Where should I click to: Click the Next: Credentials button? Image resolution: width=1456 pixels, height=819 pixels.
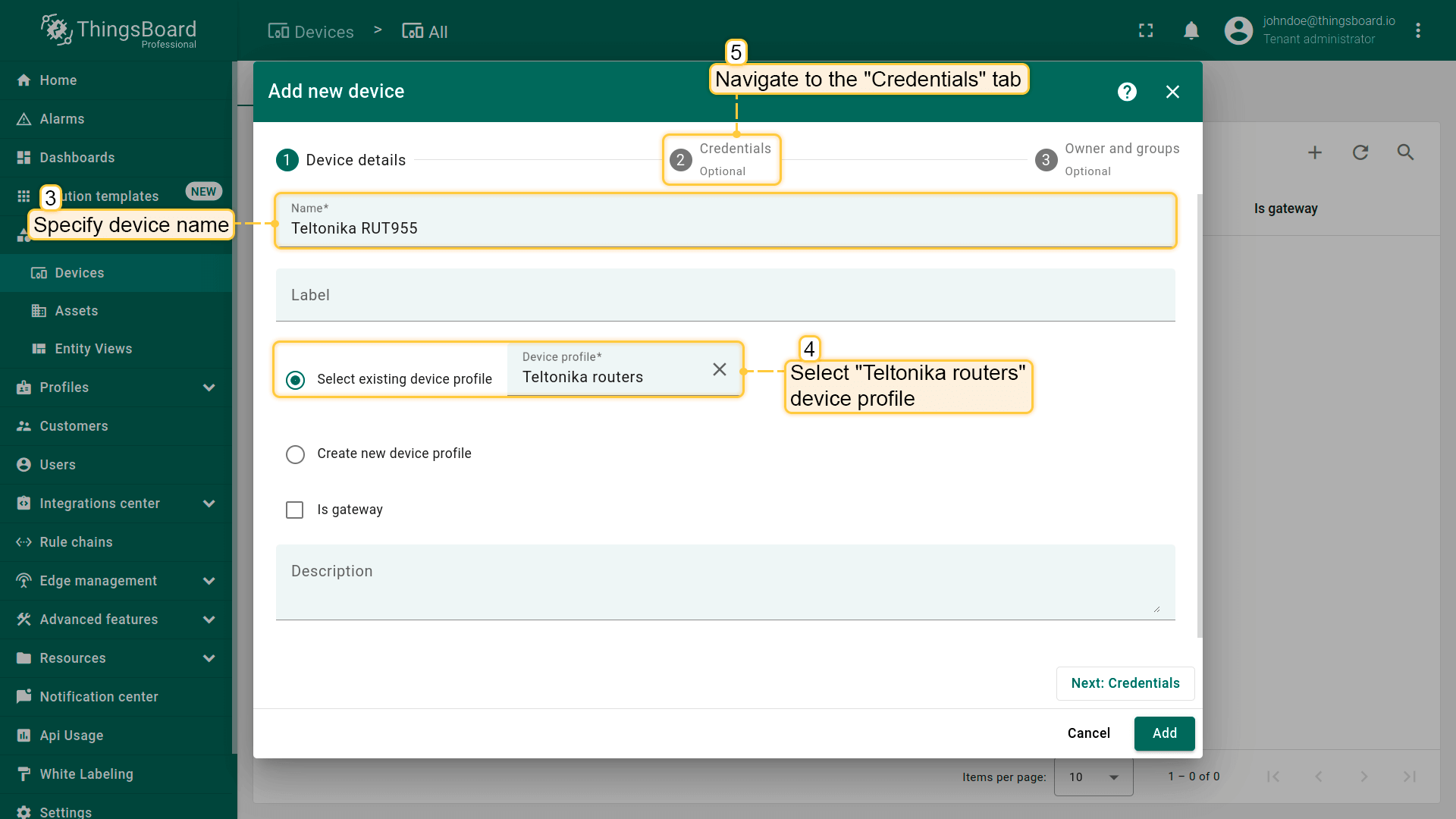1125,683
